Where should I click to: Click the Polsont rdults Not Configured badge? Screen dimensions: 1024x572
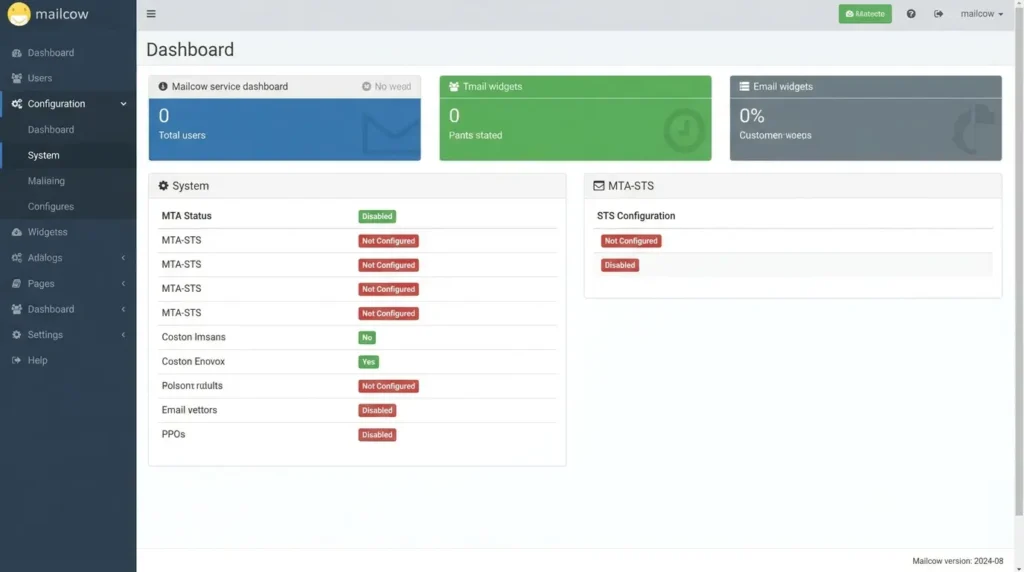pyautogui.click(x=388, y=386)
